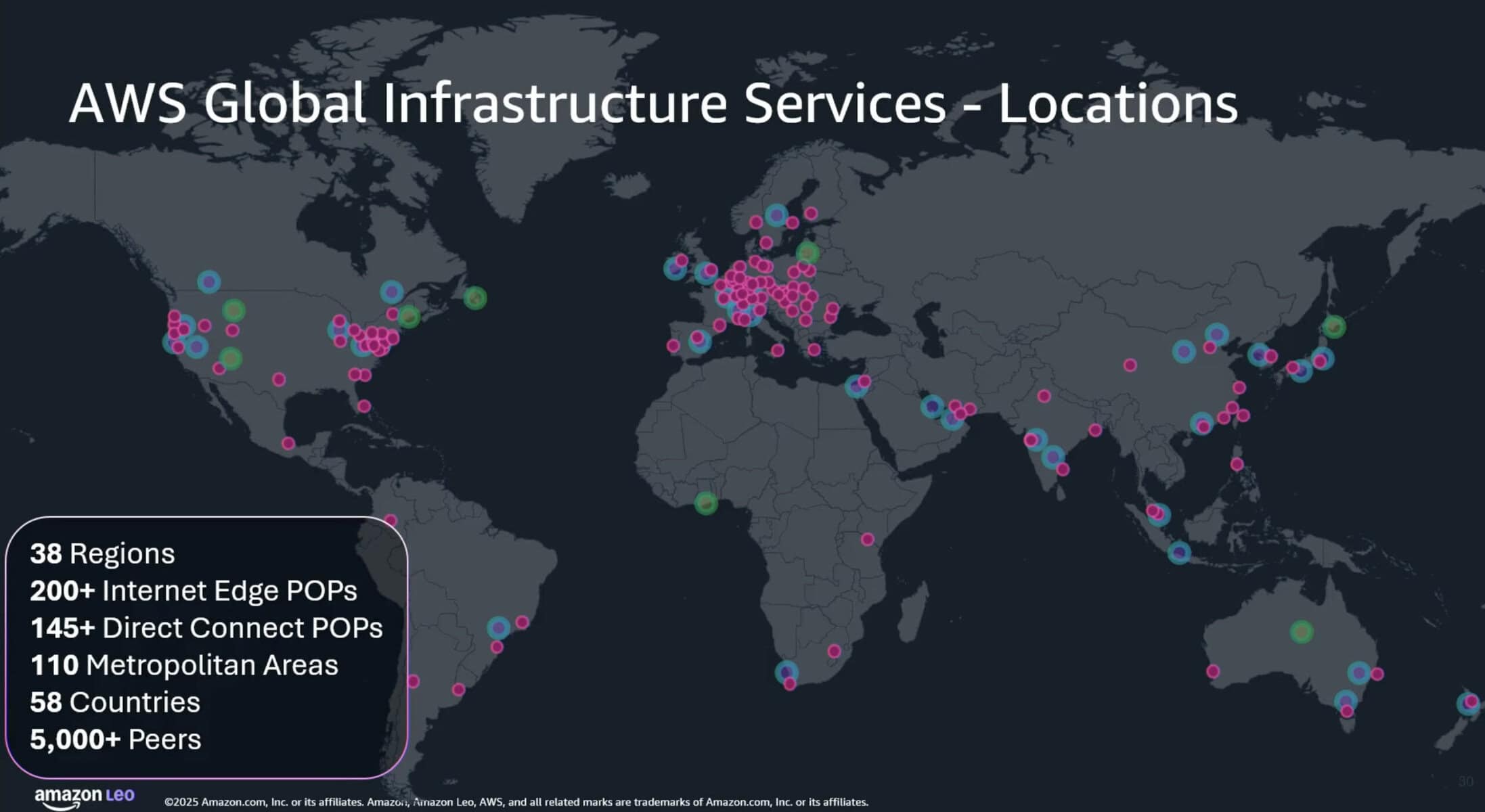
Task: Select the blue-ringed Cape Town marker
Action: coord(786,672)
